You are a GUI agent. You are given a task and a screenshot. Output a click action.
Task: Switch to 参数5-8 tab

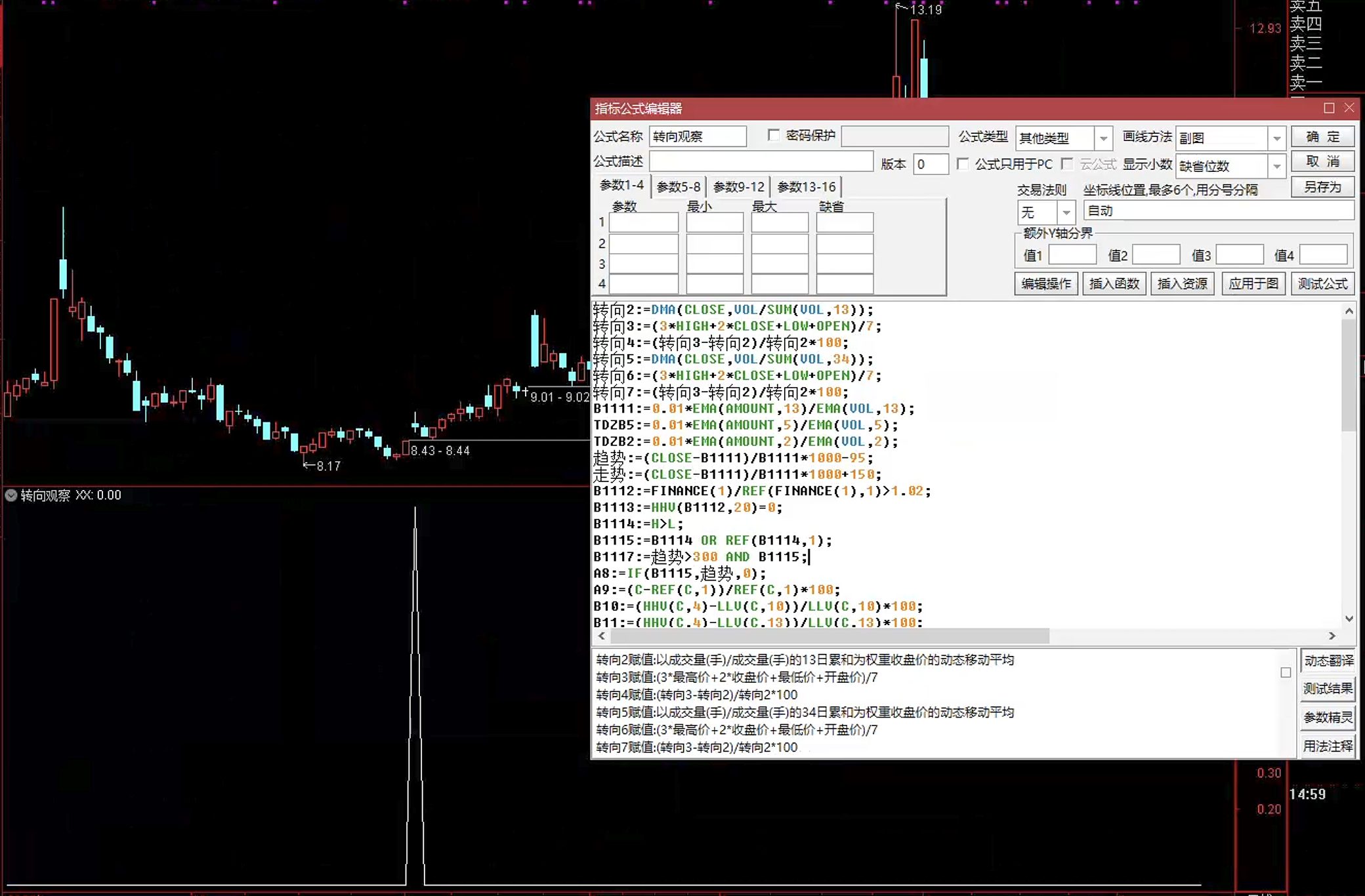pyautogui.click(x=678, y=187)
